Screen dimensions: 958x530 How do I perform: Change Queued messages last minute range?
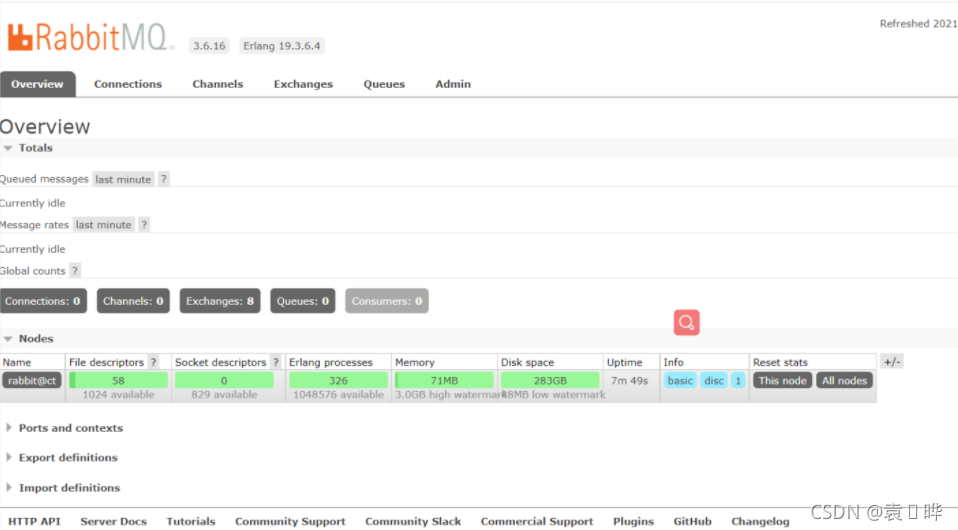(x=123, y=179)
